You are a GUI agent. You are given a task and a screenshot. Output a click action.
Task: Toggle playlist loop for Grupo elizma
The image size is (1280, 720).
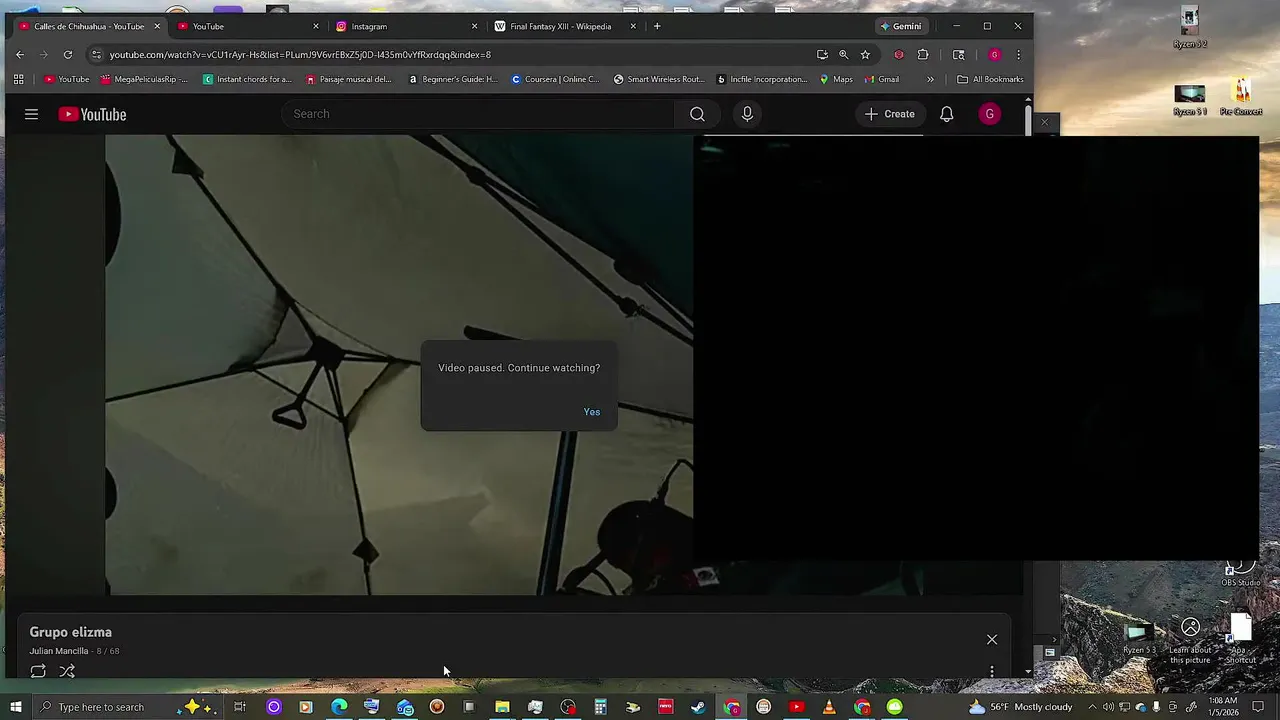pos(38,671)
